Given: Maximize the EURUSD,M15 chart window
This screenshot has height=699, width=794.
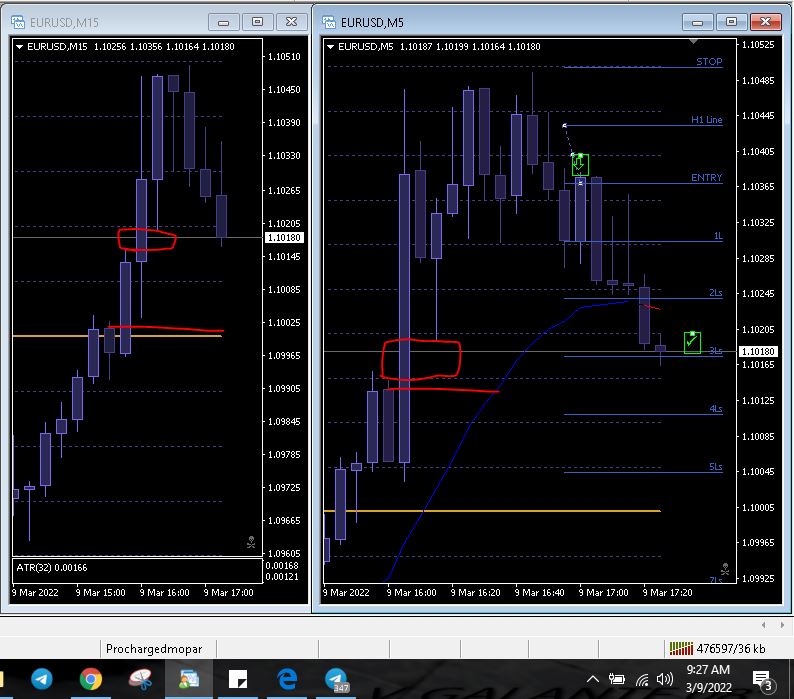Looking at the screenshot, I should 257,22.
